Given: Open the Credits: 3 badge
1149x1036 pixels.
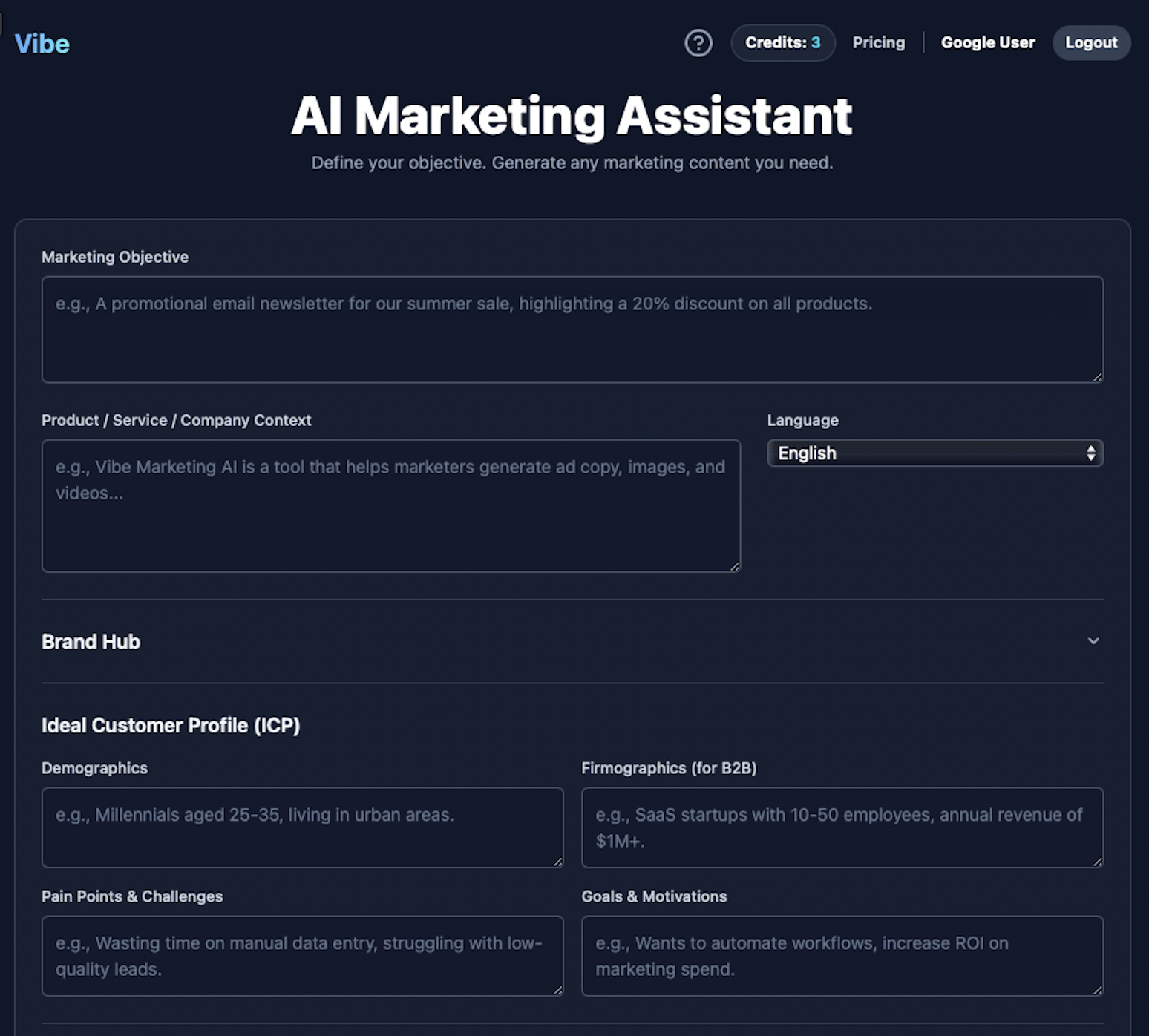Looking at the screenshot, I should click(x=783, y=43).
